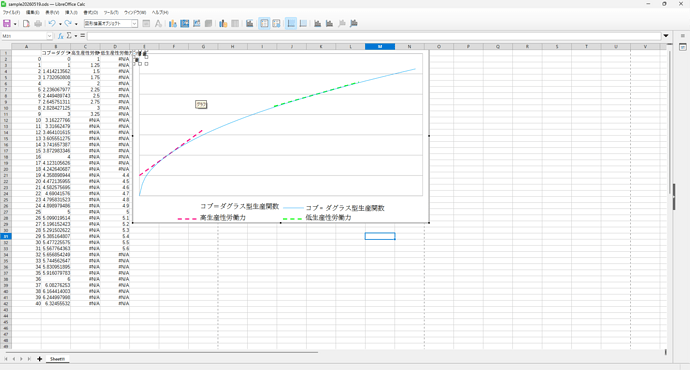This screenshot has height=370, width=690.
Task: Open the Format menu
Action: [x=91, y=13]
